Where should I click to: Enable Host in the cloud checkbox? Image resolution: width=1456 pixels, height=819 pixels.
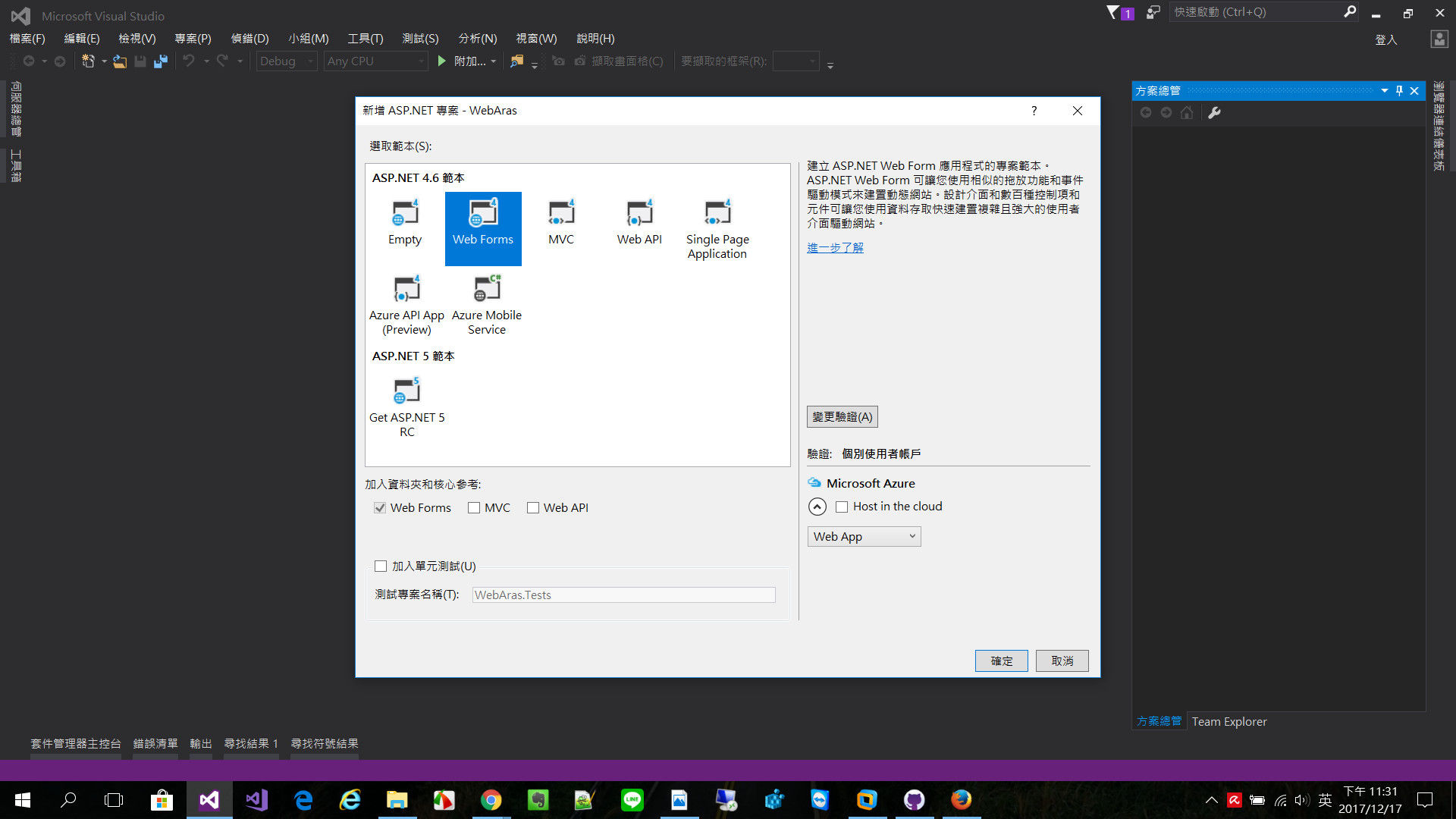click(x=842, y=507)
